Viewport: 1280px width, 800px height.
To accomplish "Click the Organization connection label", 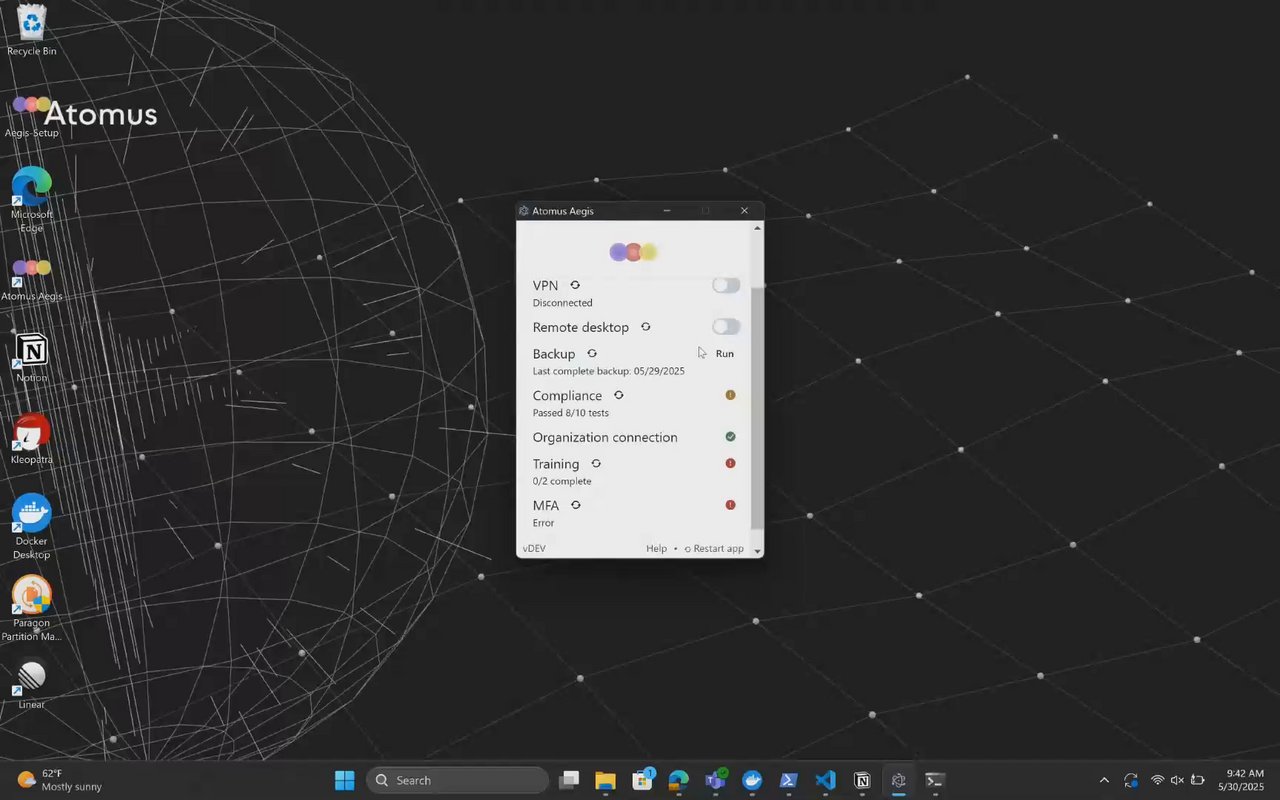I will point(605,437).
